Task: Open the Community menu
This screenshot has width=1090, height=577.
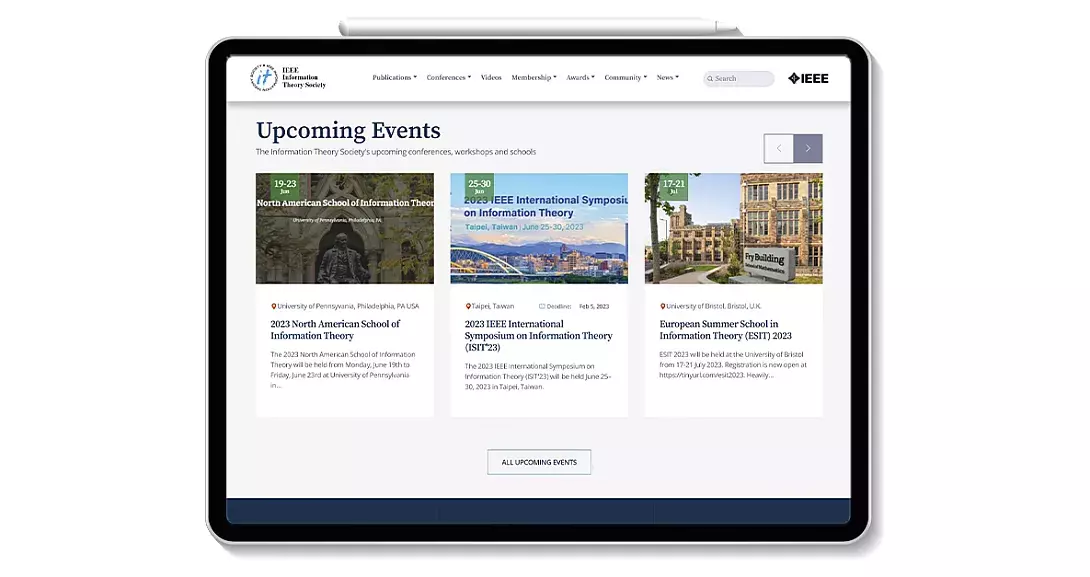Action: pyautogui.click(x=625, y=78)
